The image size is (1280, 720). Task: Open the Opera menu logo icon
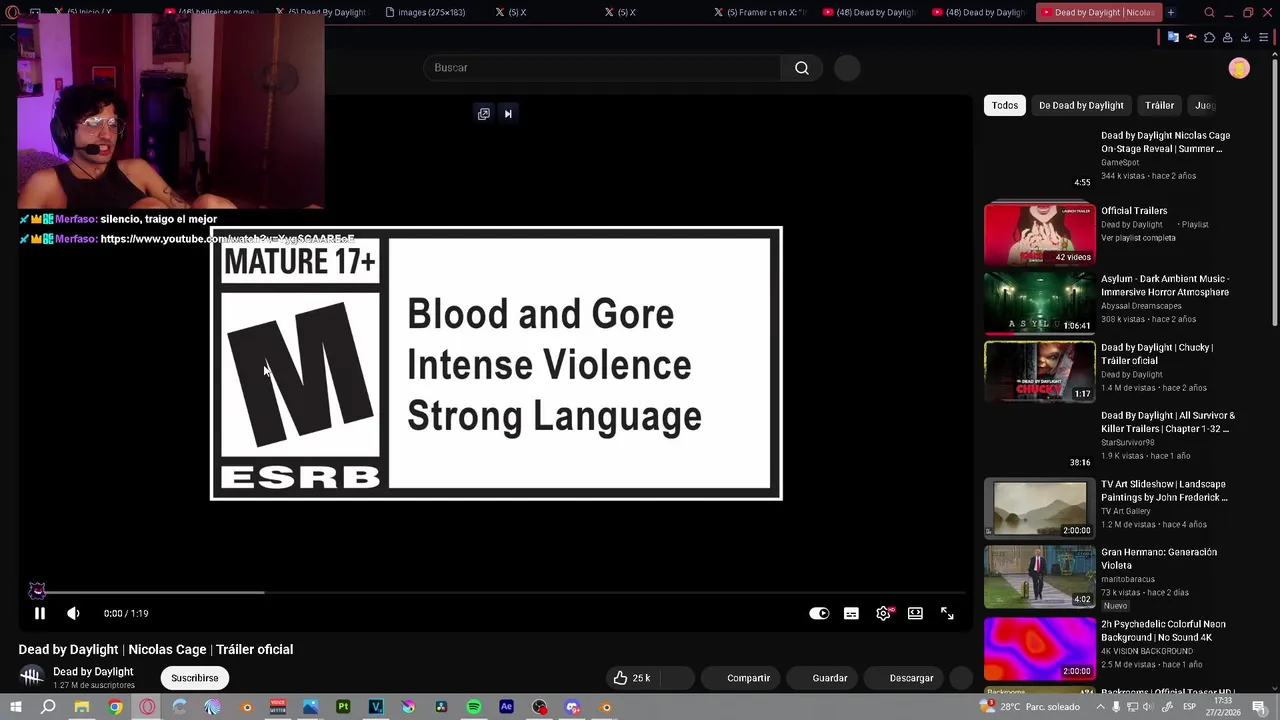[12, 12]
